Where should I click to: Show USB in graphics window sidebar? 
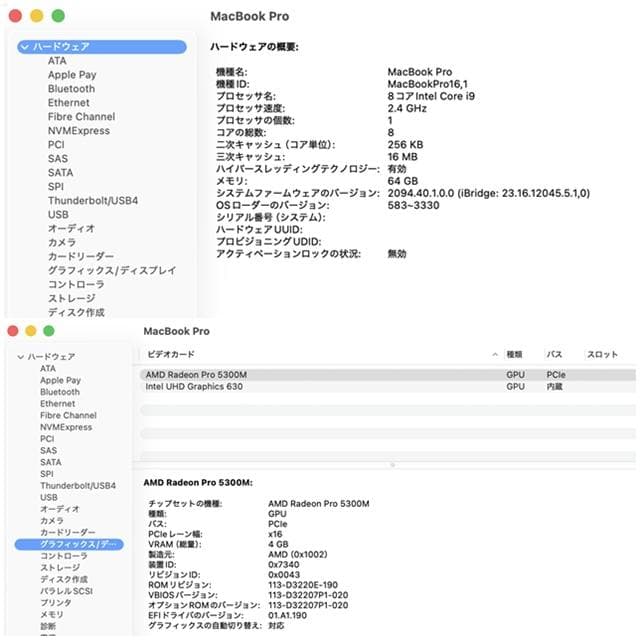click(x=49, y=498)
